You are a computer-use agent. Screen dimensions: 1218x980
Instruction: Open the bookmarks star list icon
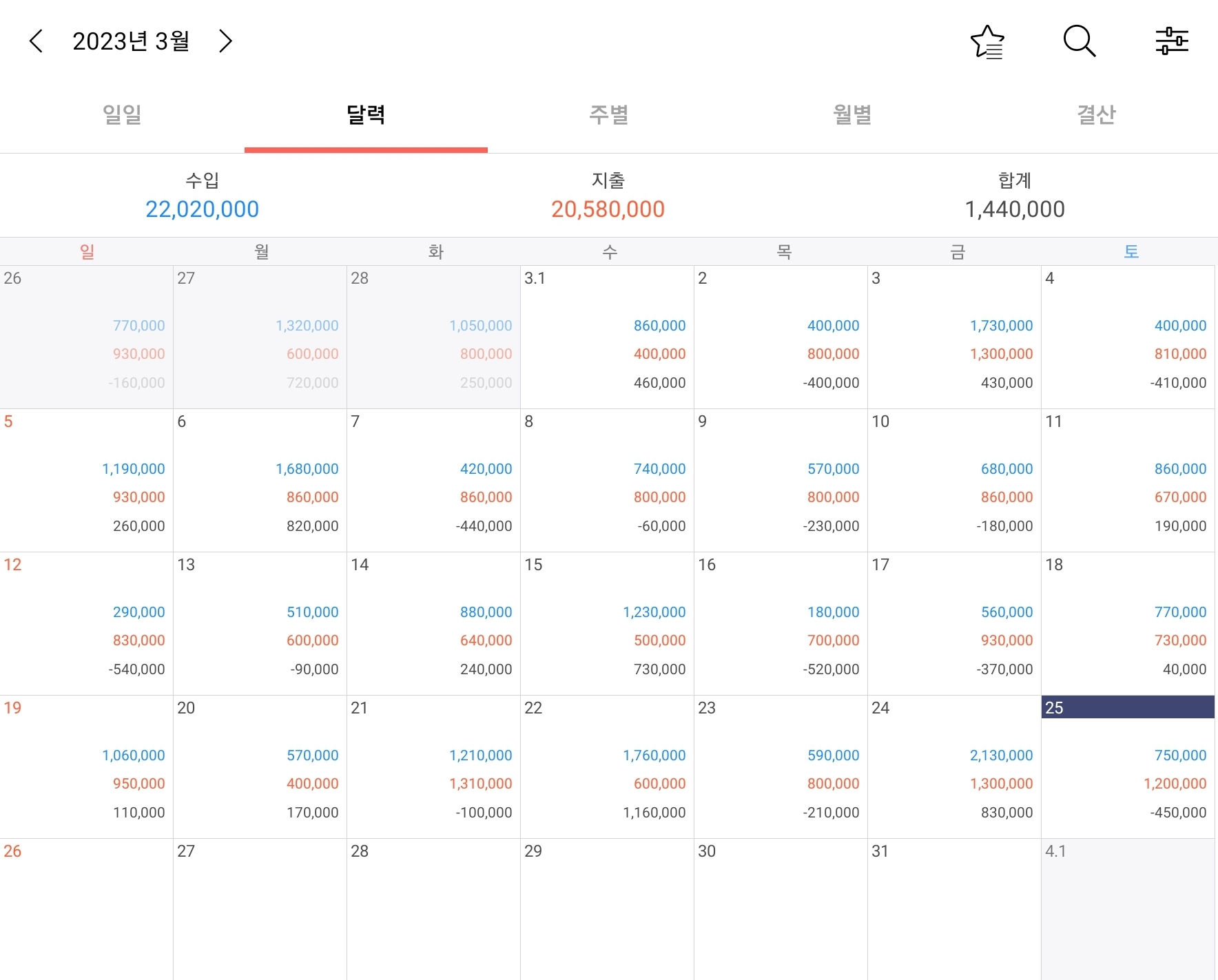point(987,41)
